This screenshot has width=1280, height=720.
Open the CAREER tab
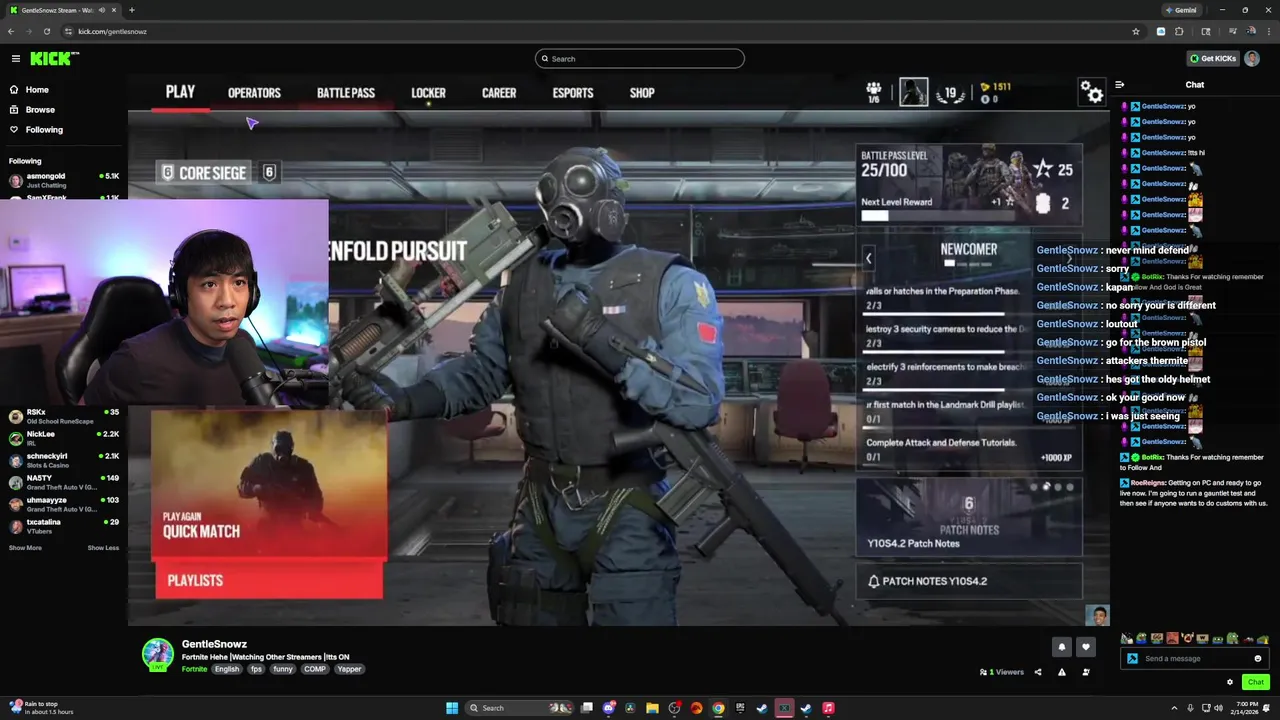(499, 93)
